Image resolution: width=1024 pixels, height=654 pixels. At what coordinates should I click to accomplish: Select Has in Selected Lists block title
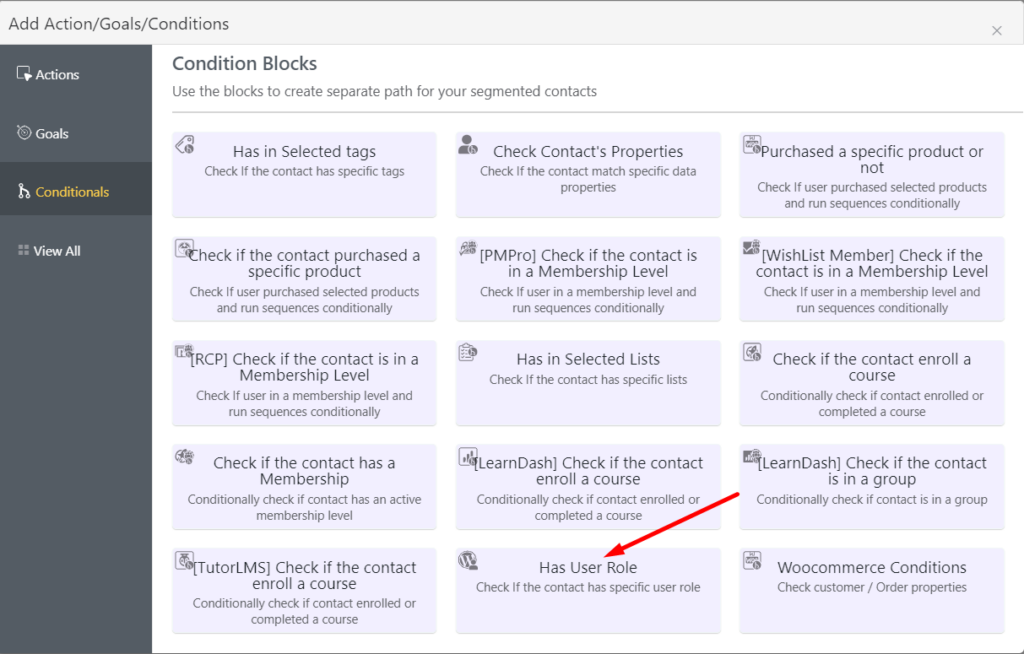588,359
